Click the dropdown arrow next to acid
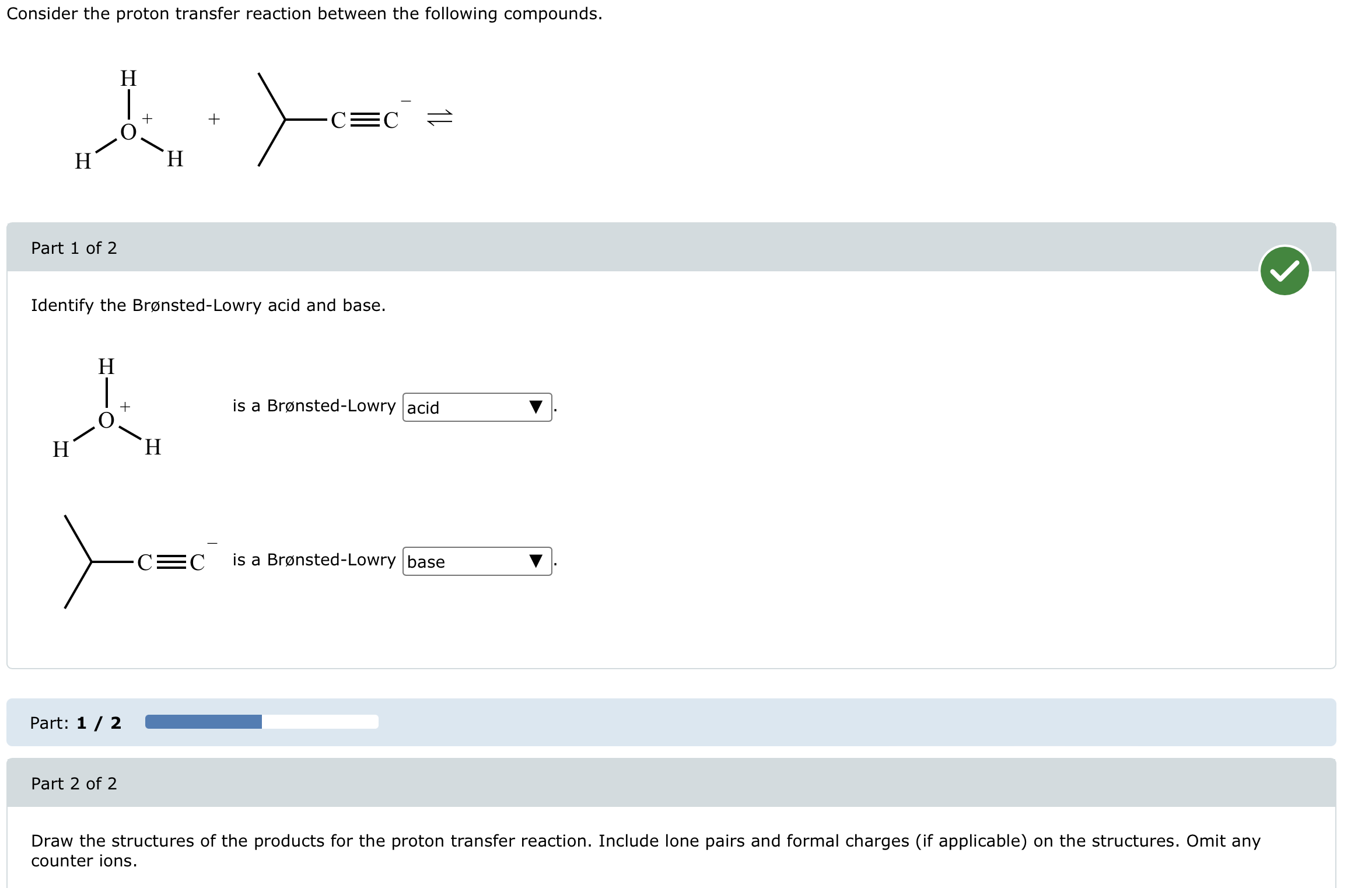 coord(535,407)
